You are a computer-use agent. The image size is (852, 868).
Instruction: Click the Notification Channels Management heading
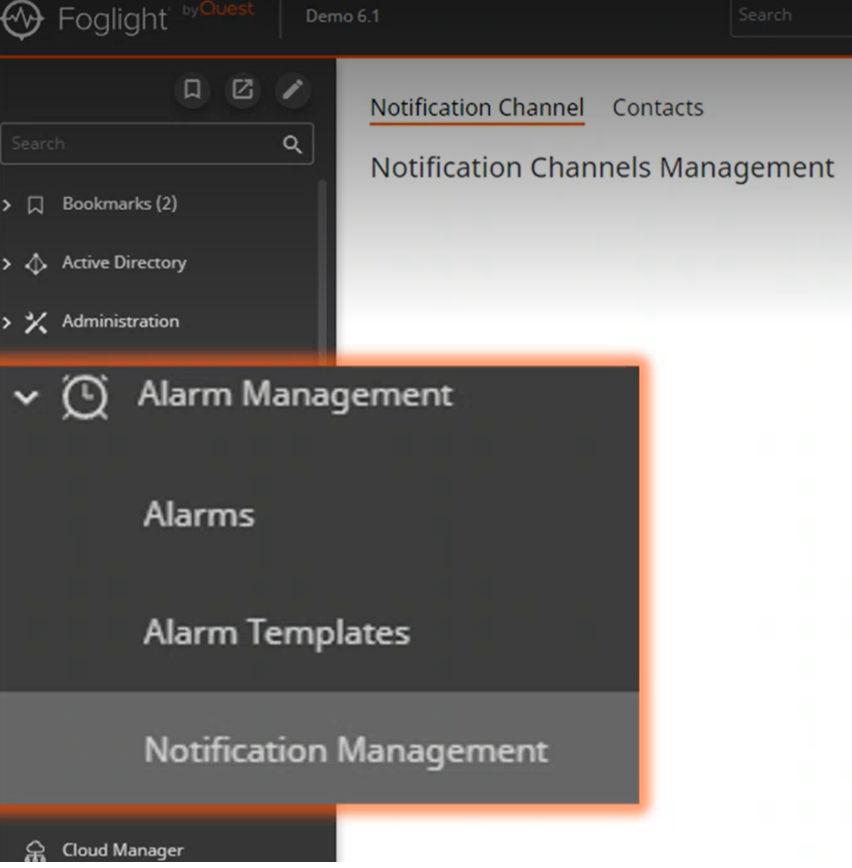click(x=602, y=168)
